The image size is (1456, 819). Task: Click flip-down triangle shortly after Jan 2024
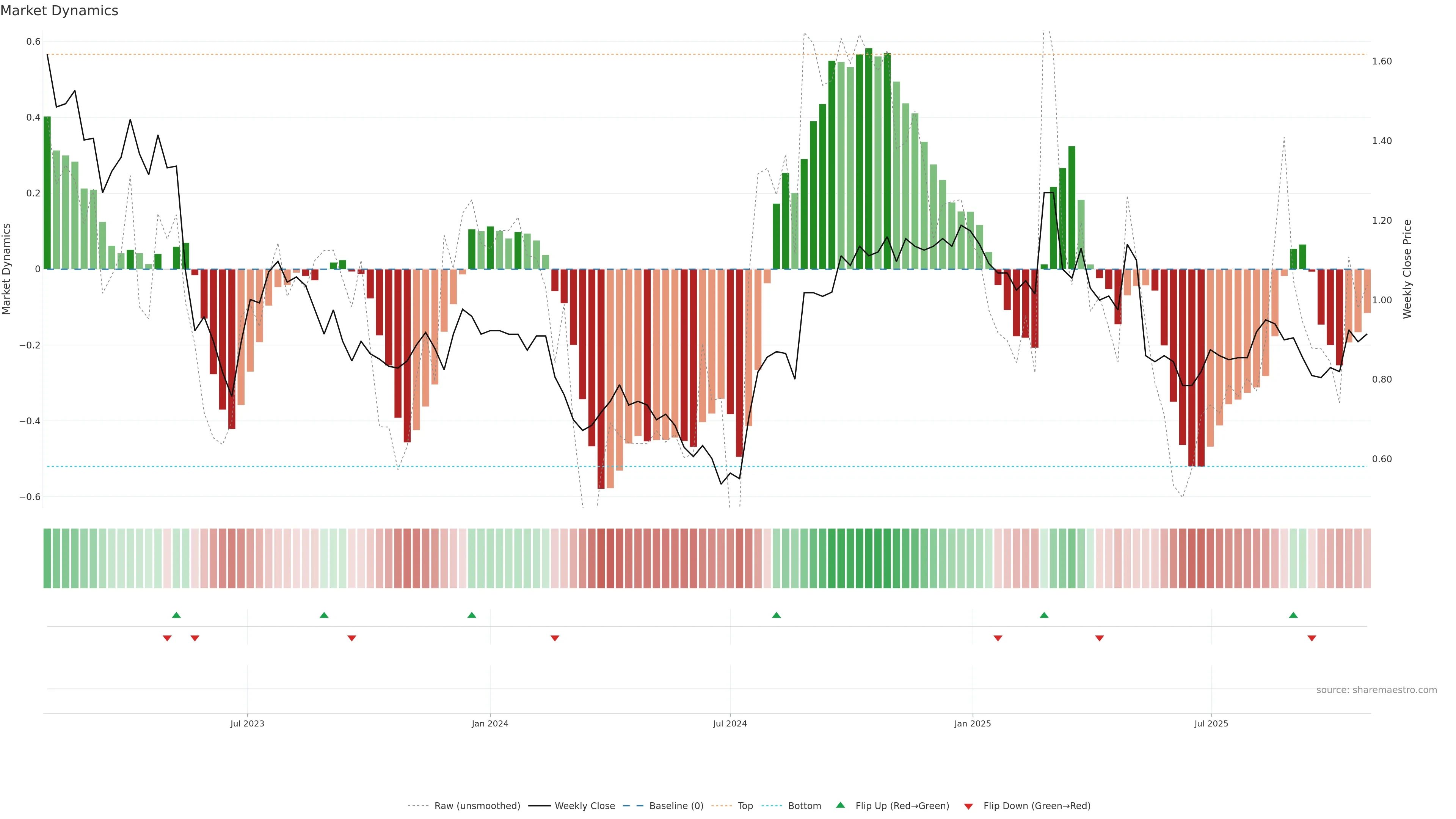pyautogui.click(x=554, y=638)
